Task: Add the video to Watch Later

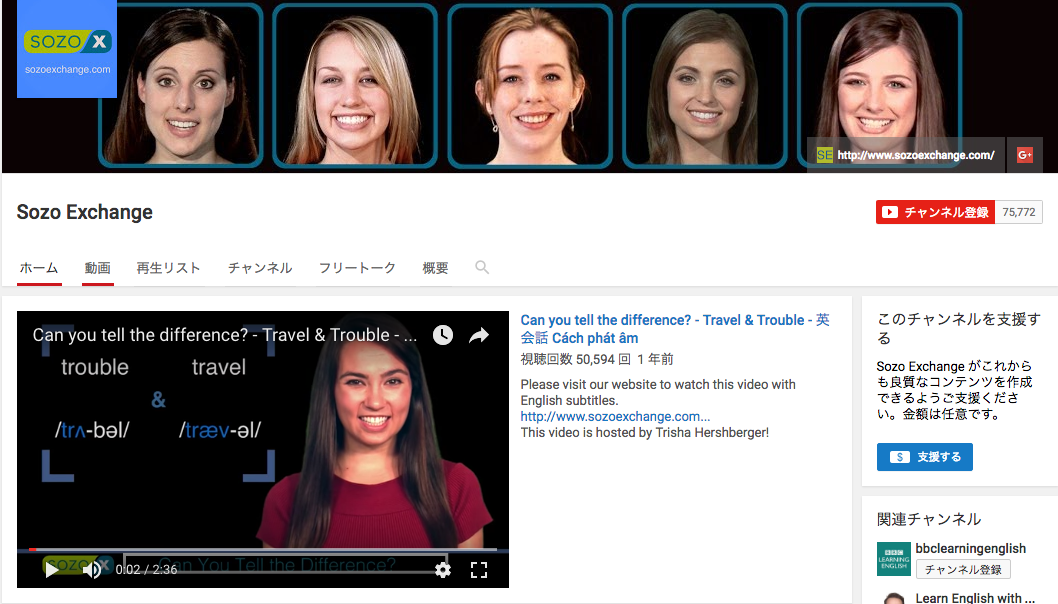Action: pos(443,335)
